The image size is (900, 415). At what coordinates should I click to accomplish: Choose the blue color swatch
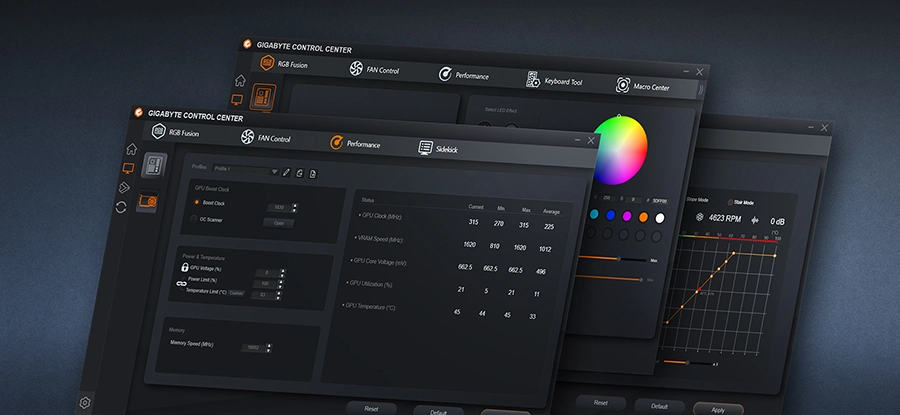point(611,215)
